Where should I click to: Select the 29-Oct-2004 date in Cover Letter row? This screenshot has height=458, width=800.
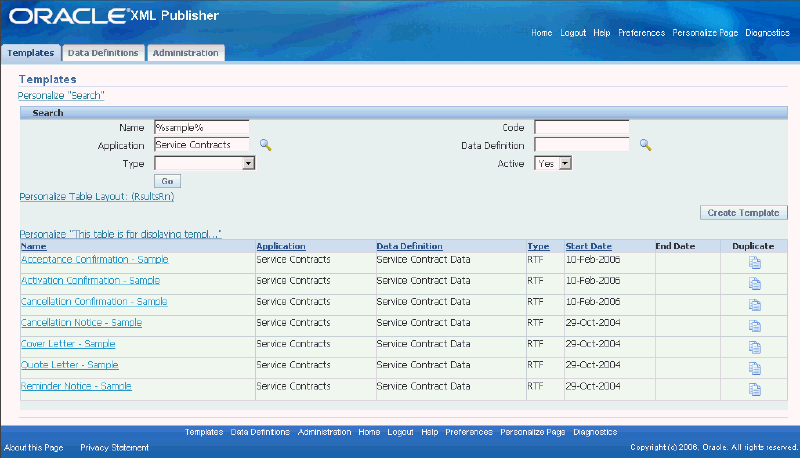click(x=593, y=344)
